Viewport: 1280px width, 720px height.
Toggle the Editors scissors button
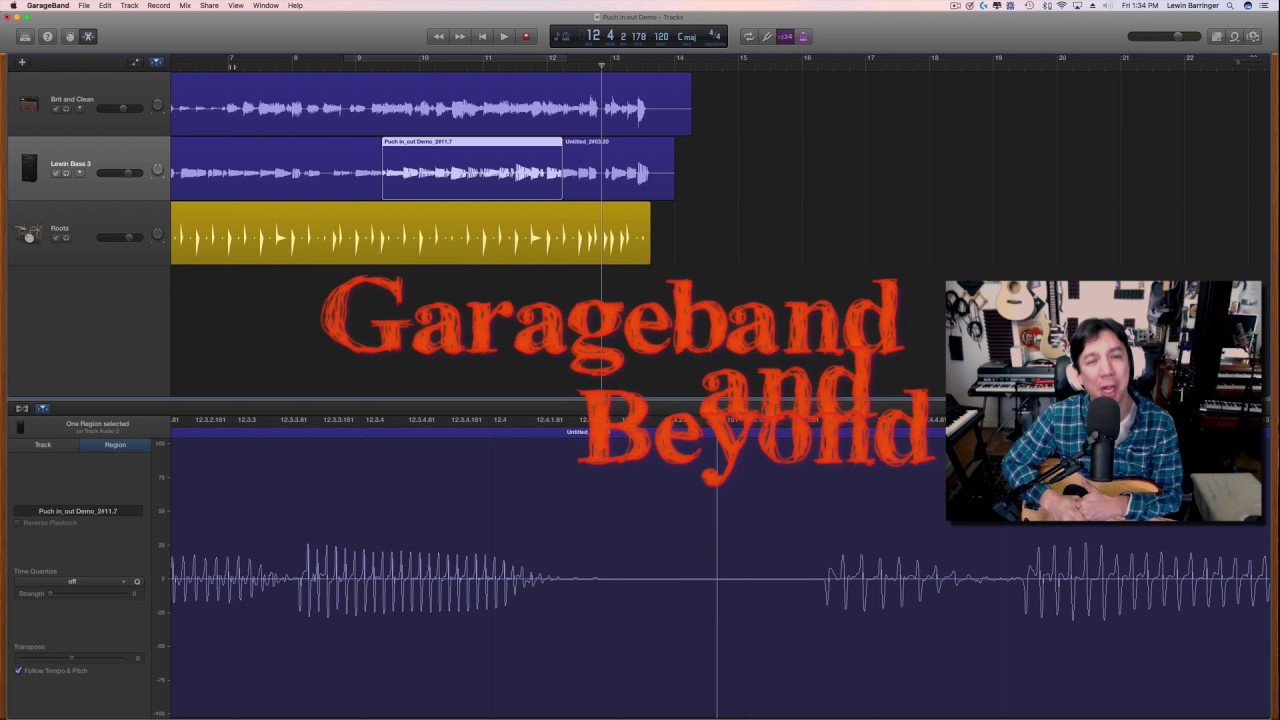click(88, 37)
